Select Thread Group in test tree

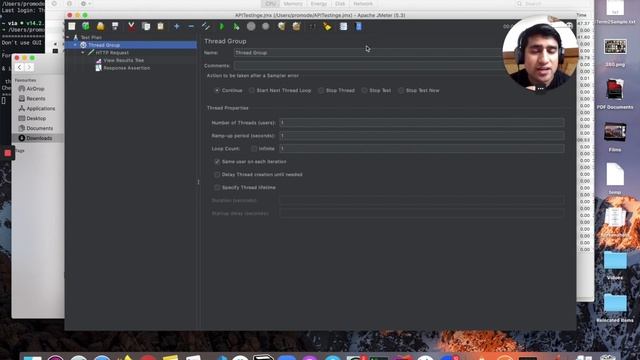point(104,45)
